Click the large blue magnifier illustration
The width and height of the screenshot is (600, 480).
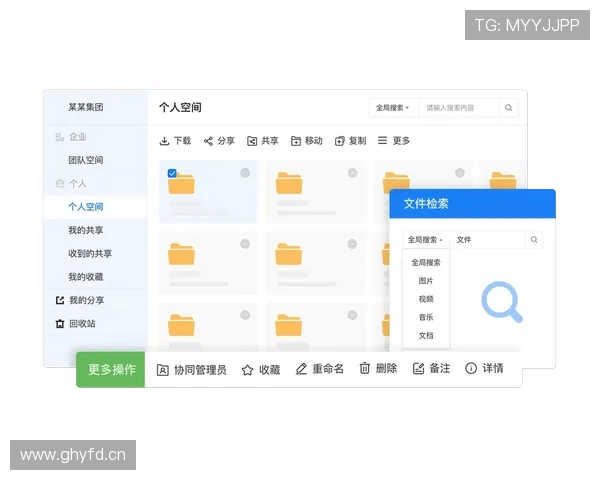pos(502,302)
